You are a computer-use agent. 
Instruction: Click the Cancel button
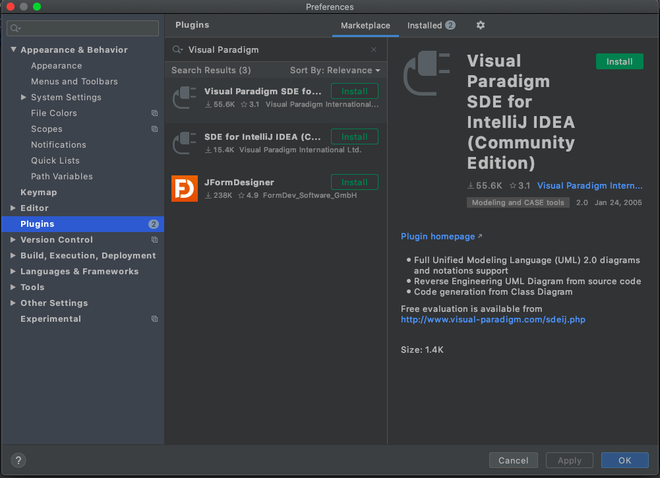point(513,460)
